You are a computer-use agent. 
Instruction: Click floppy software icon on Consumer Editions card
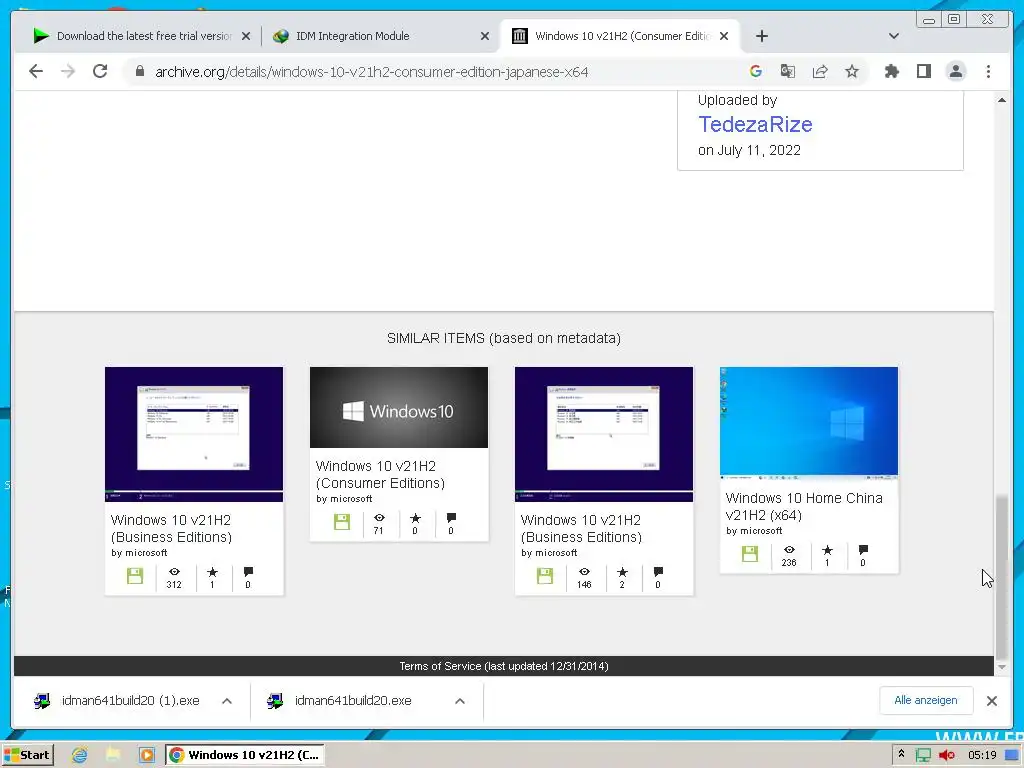point(342,522)
